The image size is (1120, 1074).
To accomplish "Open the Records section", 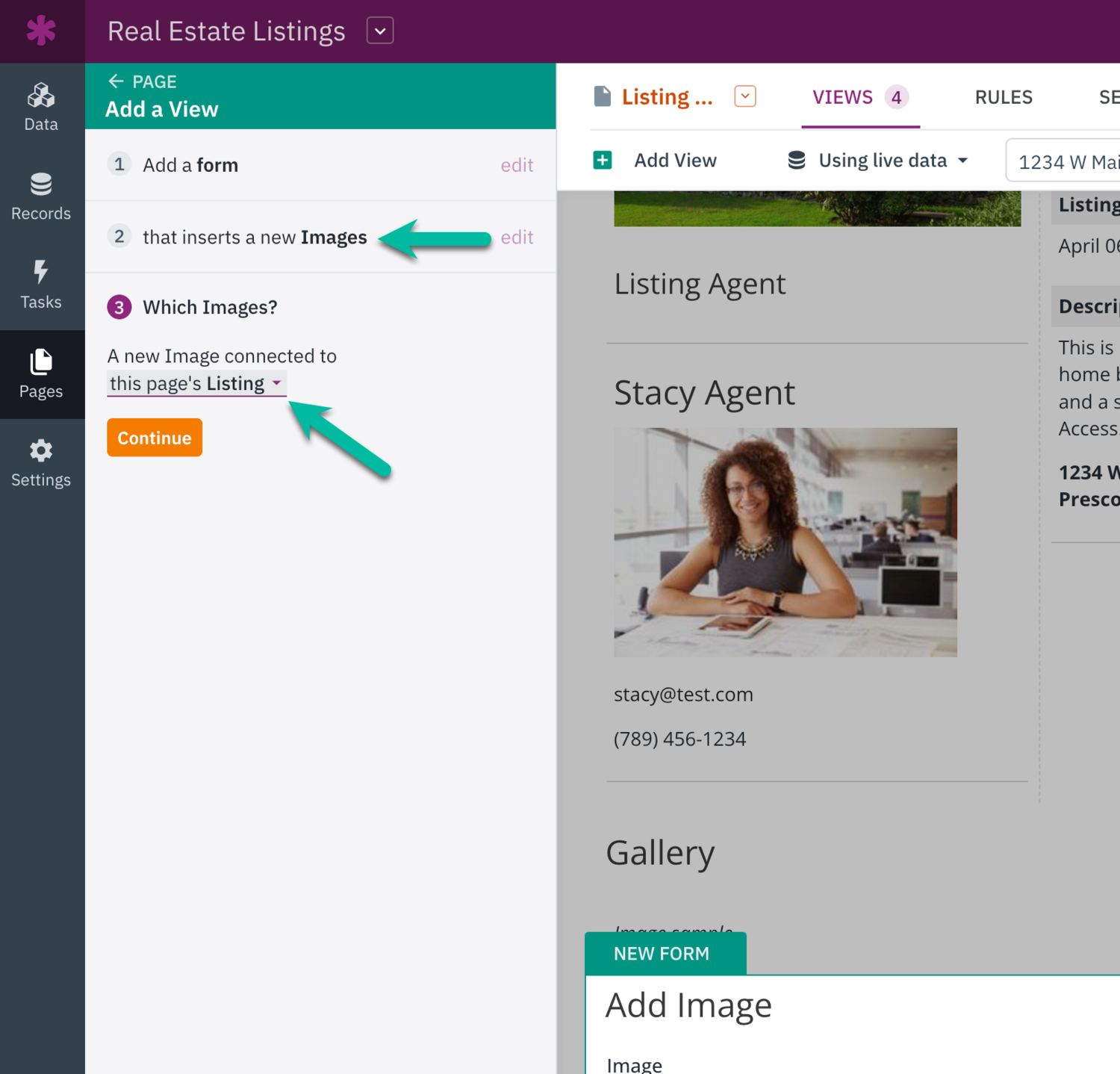I will pyautogui.click(x=41, y=196).
